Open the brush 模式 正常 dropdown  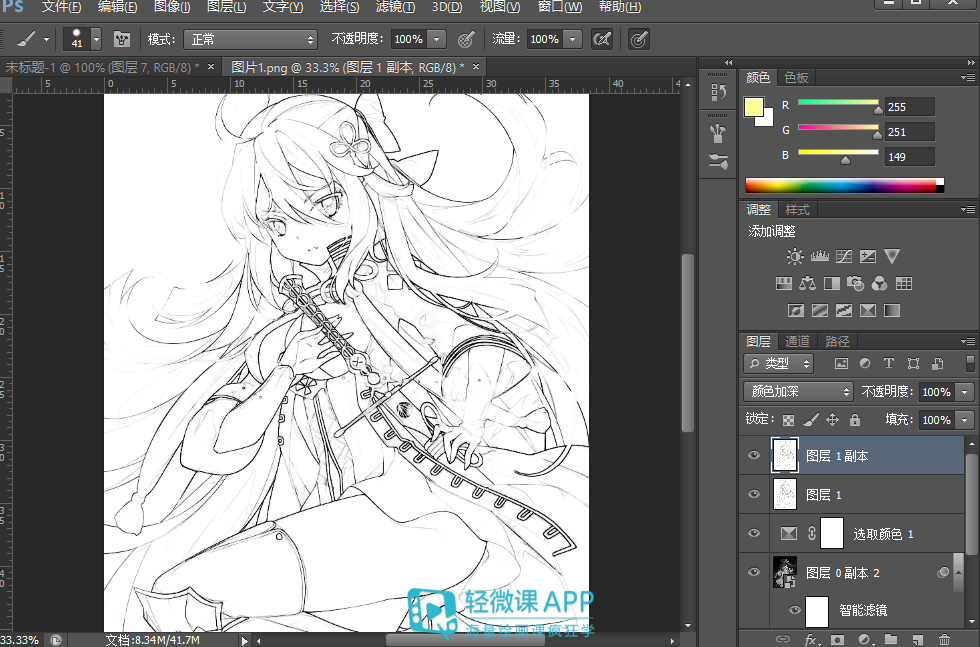[x=250, y=39]
